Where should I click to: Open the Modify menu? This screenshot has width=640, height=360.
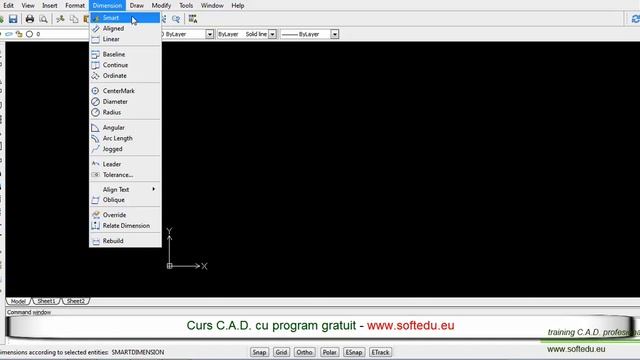click(x=161, y=6)
